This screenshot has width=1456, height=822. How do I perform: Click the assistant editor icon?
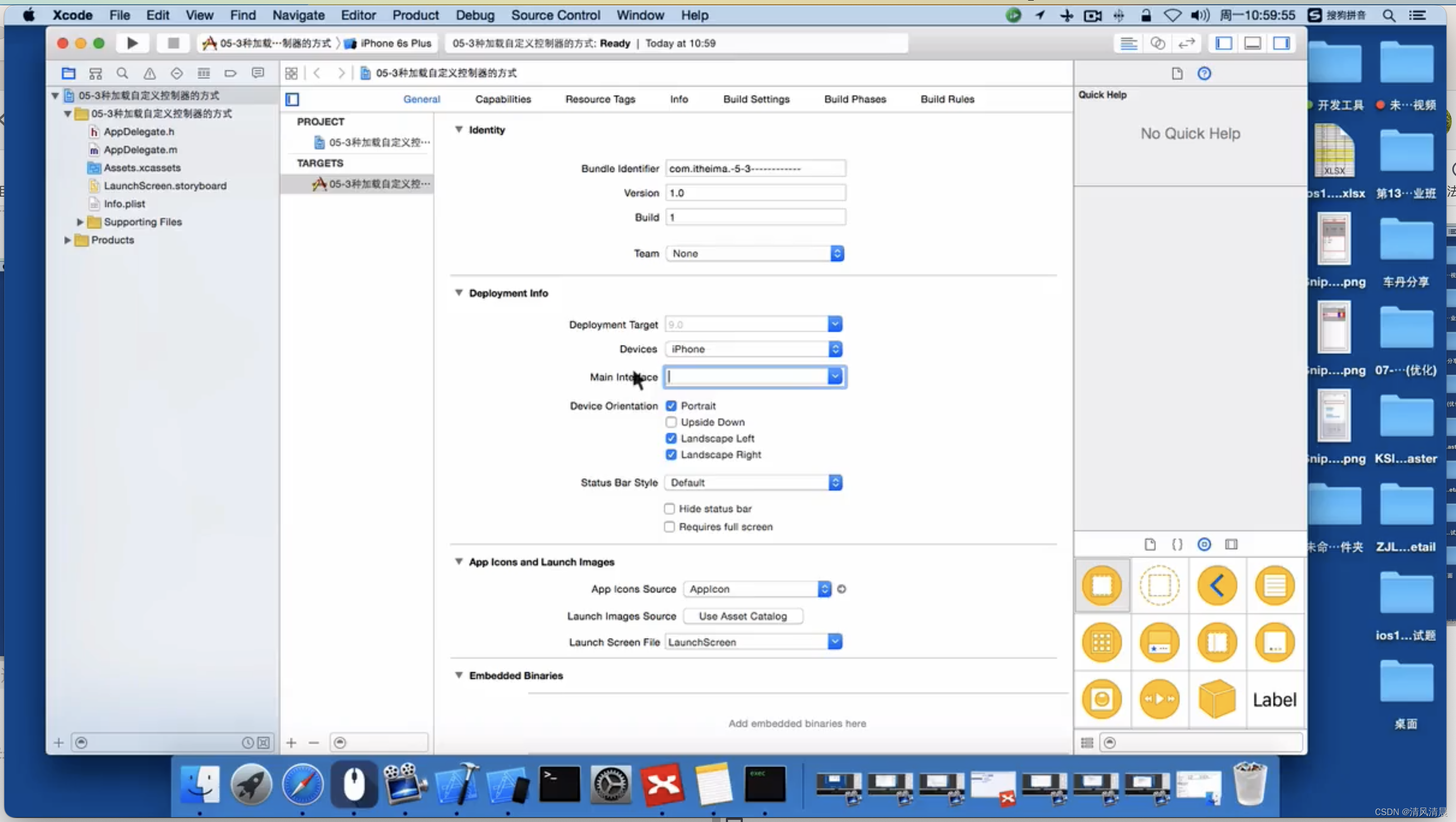(x=1158, y=43)
